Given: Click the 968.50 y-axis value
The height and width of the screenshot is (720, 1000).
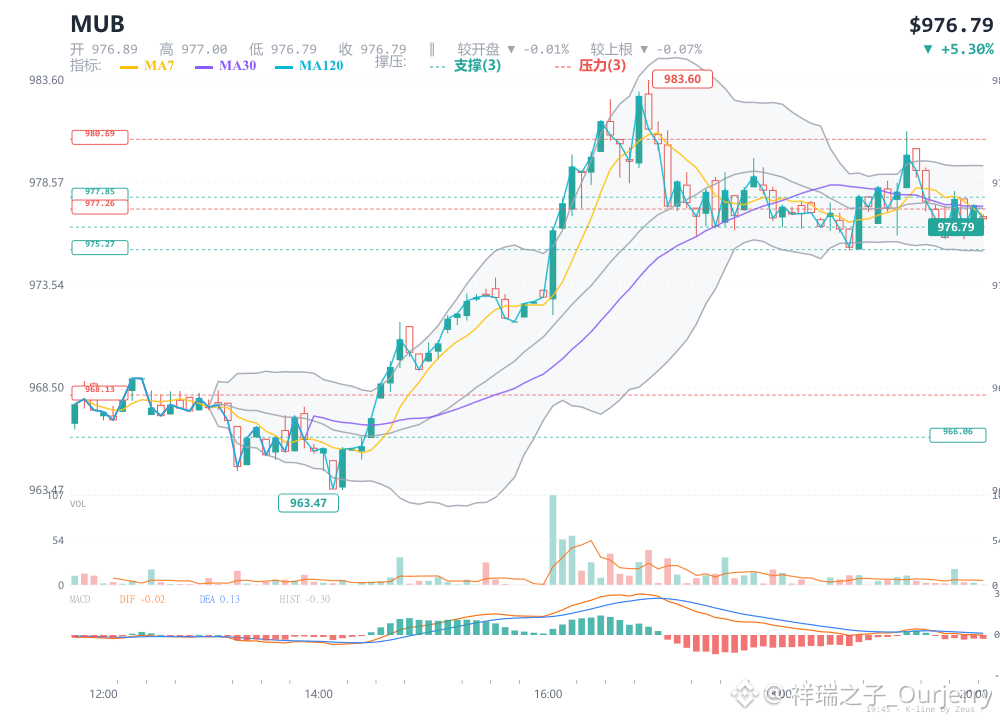Looking at the screenshot, I should click(46, 388).
